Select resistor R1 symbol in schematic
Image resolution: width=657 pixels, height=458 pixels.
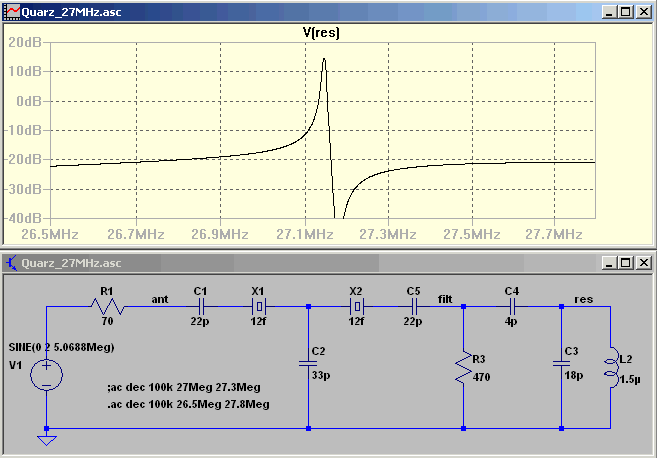(x=107, y=307)
